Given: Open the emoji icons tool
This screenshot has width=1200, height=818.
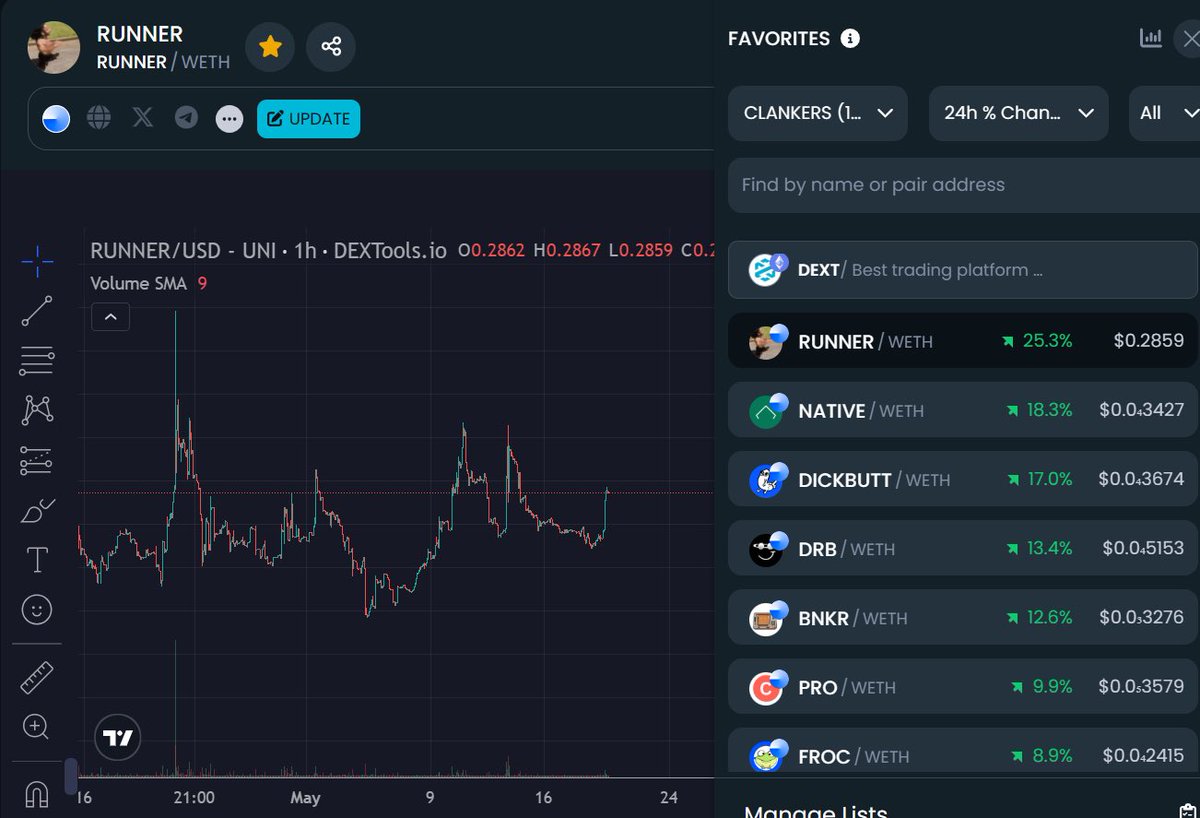Looking at the screenshot, I should point(37,610).
